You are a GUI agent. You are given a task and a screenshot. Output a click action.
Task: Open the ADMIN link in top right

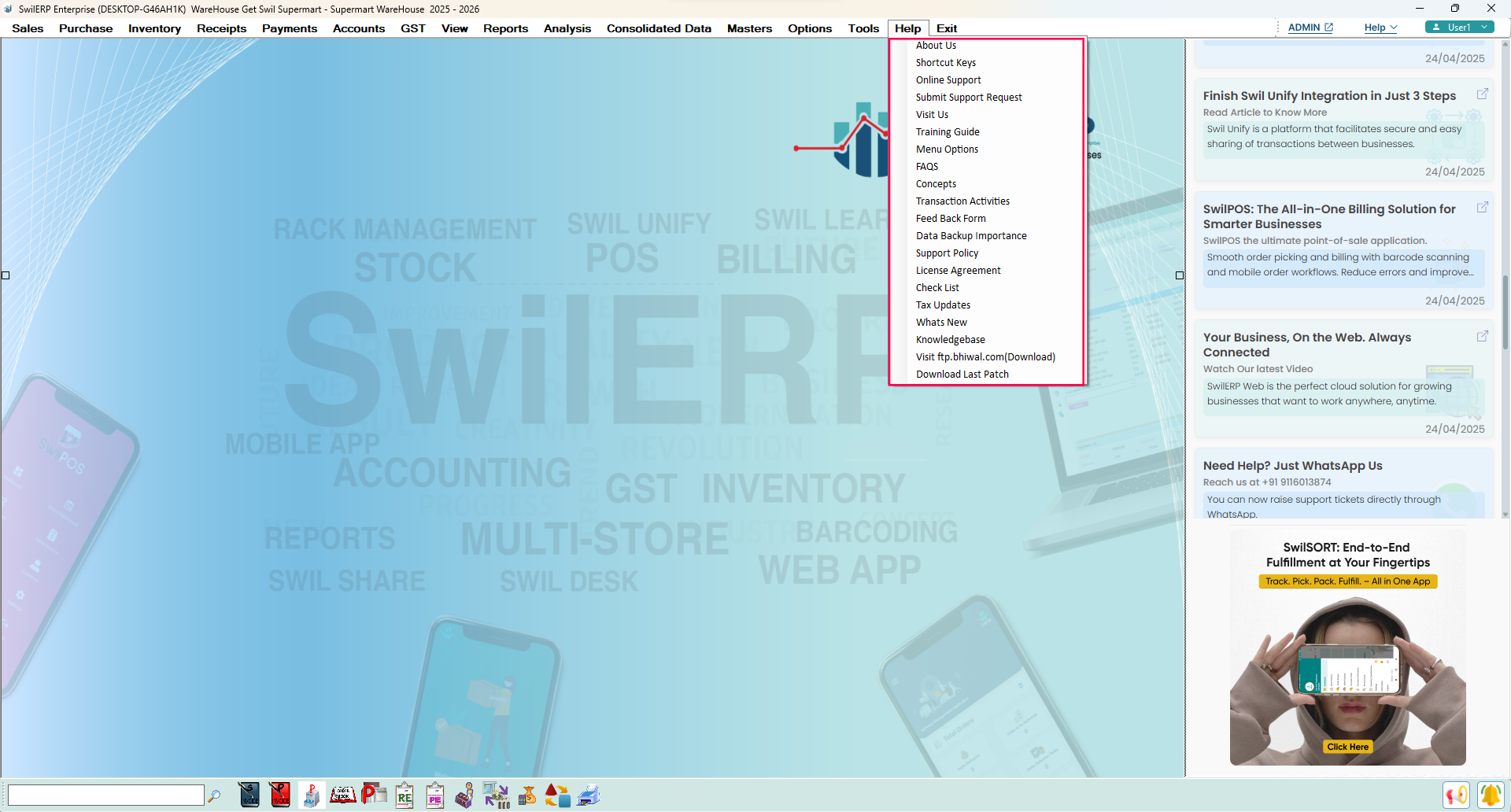(x=1310, y=27)
